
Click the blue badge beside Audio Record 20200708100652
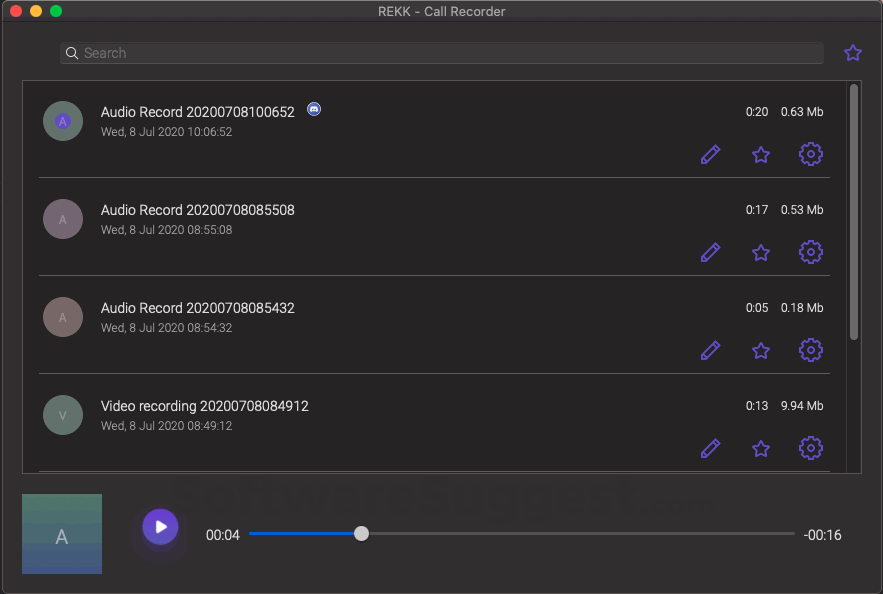click(x=313, y=109)
